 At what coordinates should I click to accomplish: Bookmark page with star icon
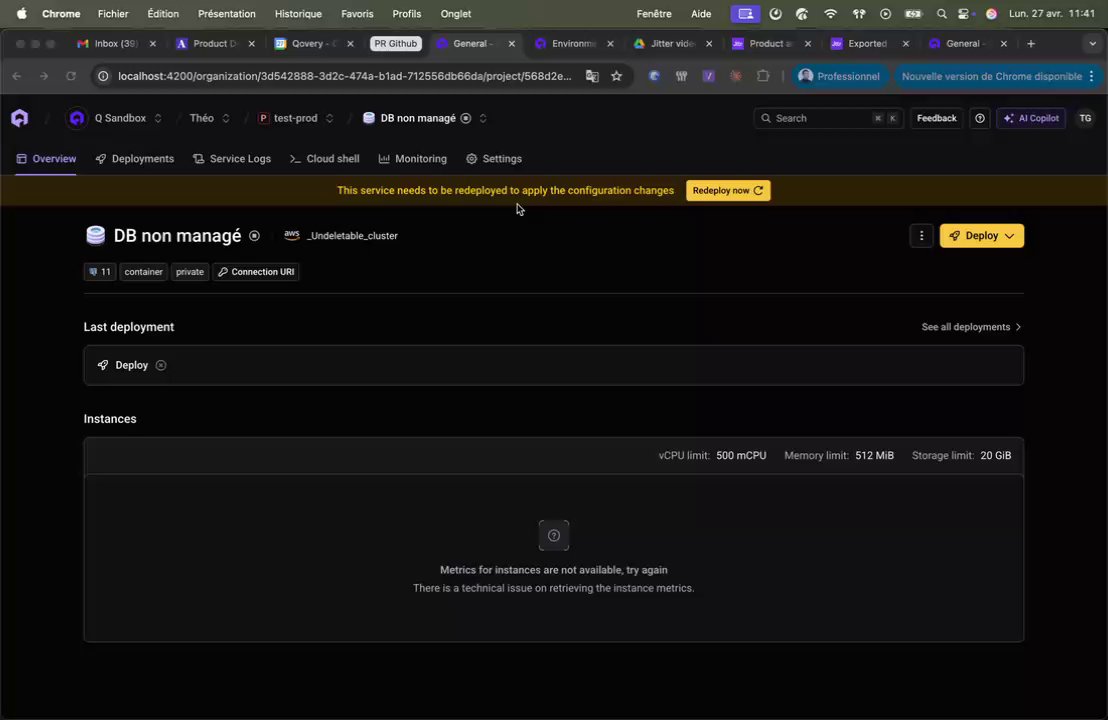point(616,76)
